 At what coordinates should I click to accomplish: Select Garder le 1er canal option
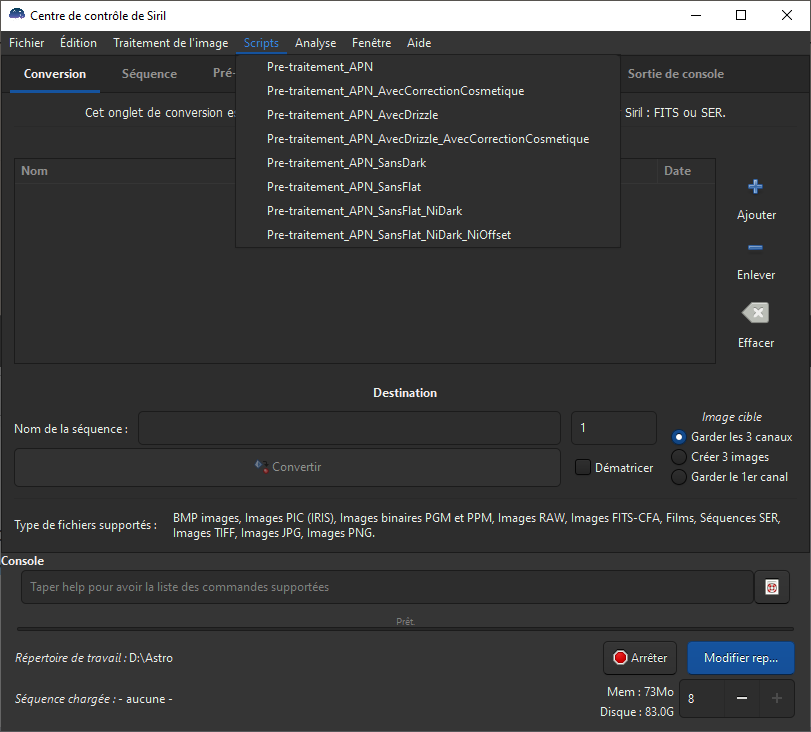point(679,477)
